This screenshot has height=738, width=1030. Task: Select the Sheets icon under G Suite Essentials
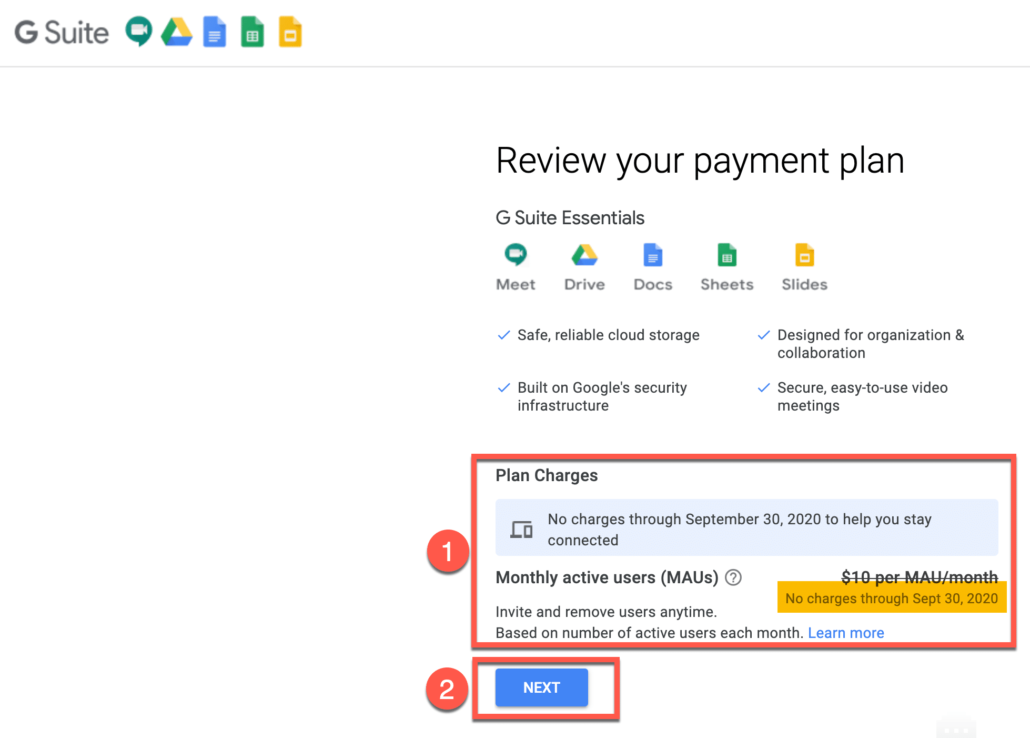[x=727, y=254]
